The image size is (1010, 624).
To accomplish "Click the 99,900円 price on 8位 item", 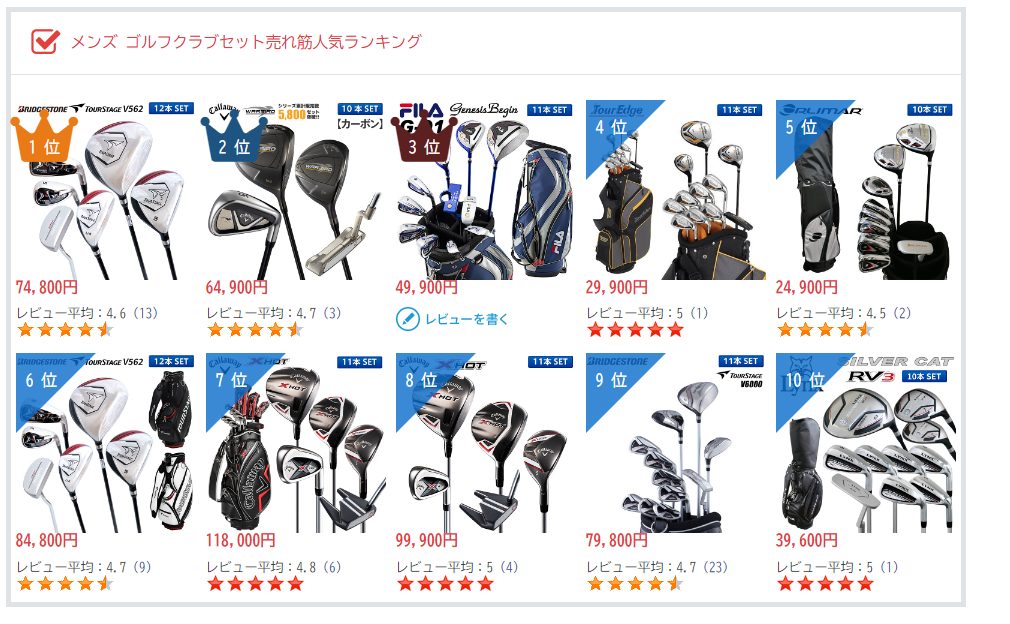I will point(426,540).
